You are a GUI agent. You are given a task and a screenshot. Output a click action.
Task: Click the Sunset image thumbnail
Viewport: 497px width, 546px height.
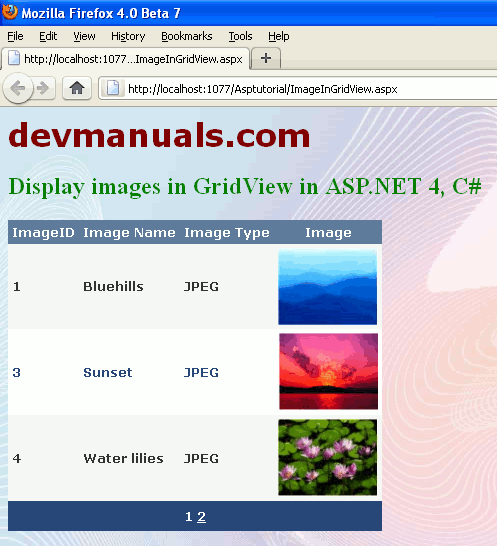(x=328, y=372)
